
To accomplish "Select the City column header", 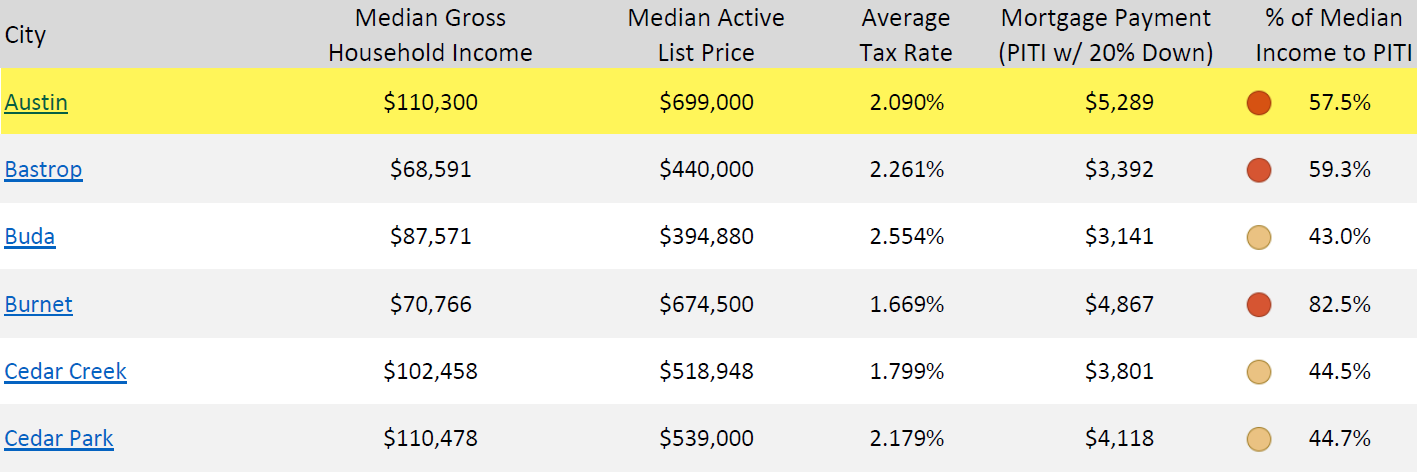I will pos(25,35).
